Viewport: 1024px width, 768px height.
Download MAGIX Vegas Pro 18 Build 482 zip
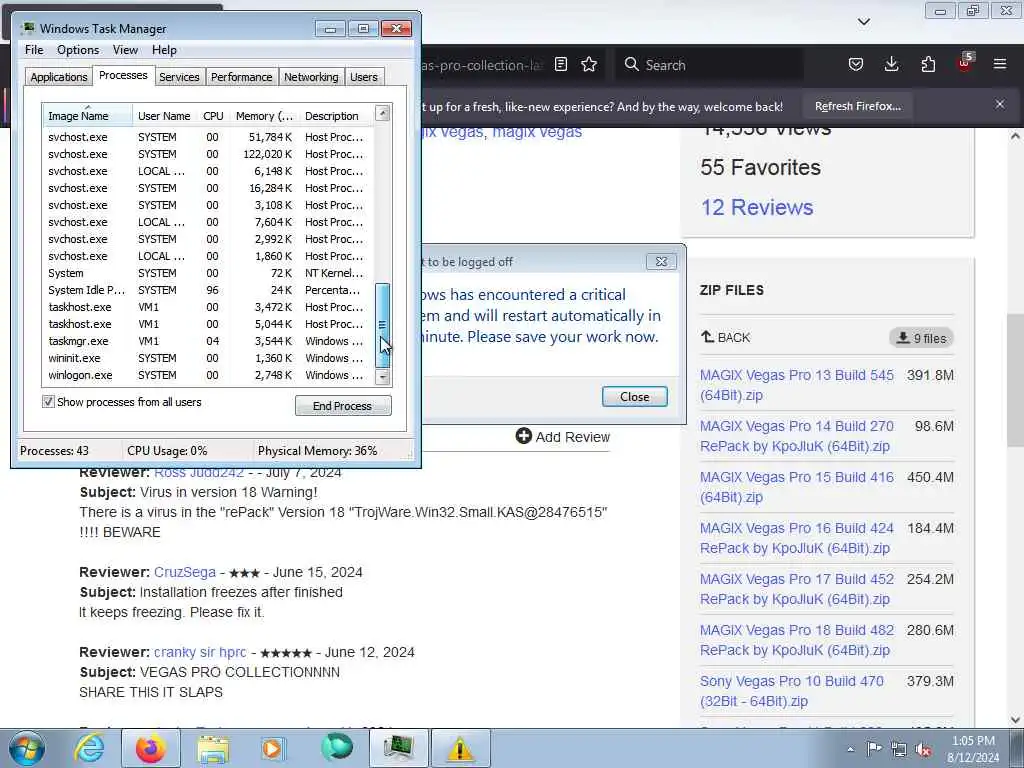(x=797, y=639)
